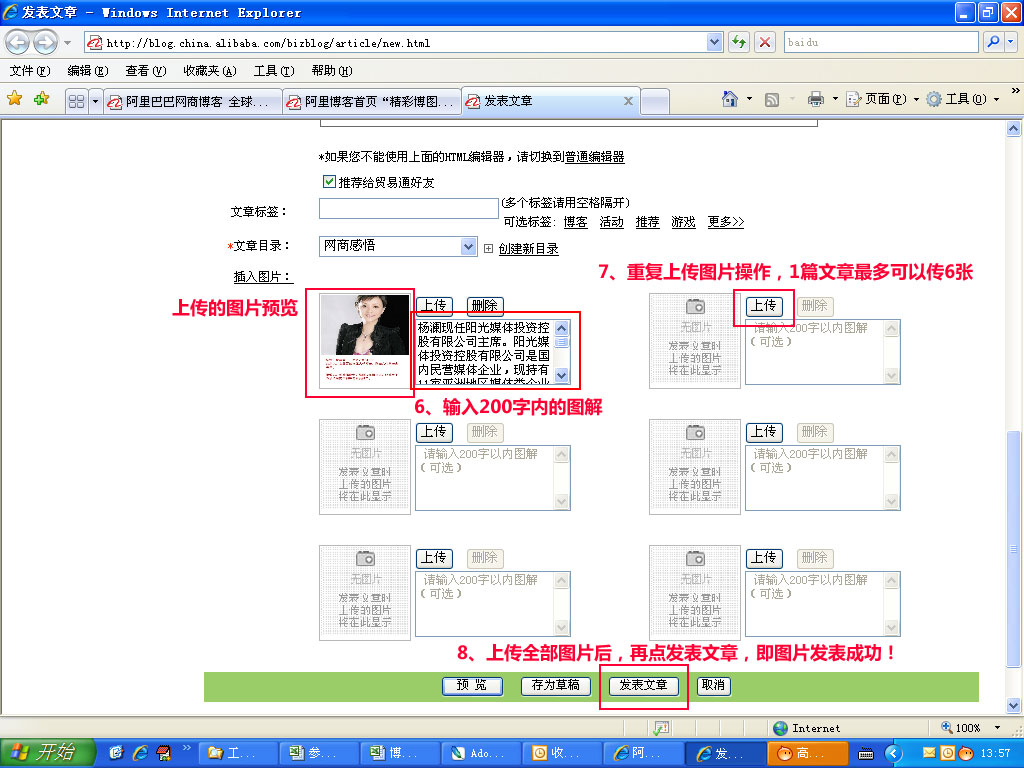
Task: Open the search provider options dropdown
Action: pyautogui.click(x=1011, y=42)
